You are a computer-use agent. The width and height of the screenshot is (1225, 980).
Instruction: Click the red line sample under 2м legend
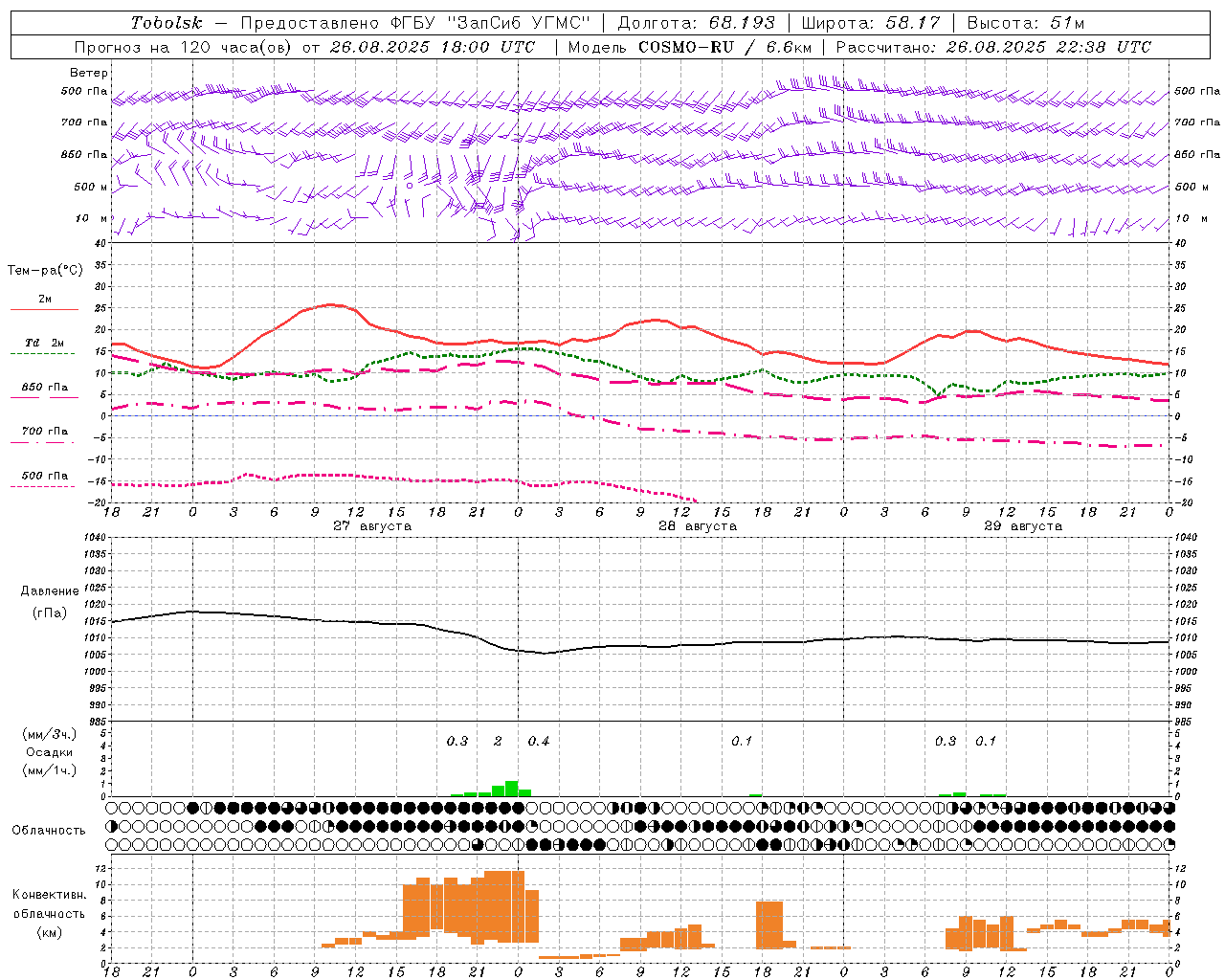[44, 309]
